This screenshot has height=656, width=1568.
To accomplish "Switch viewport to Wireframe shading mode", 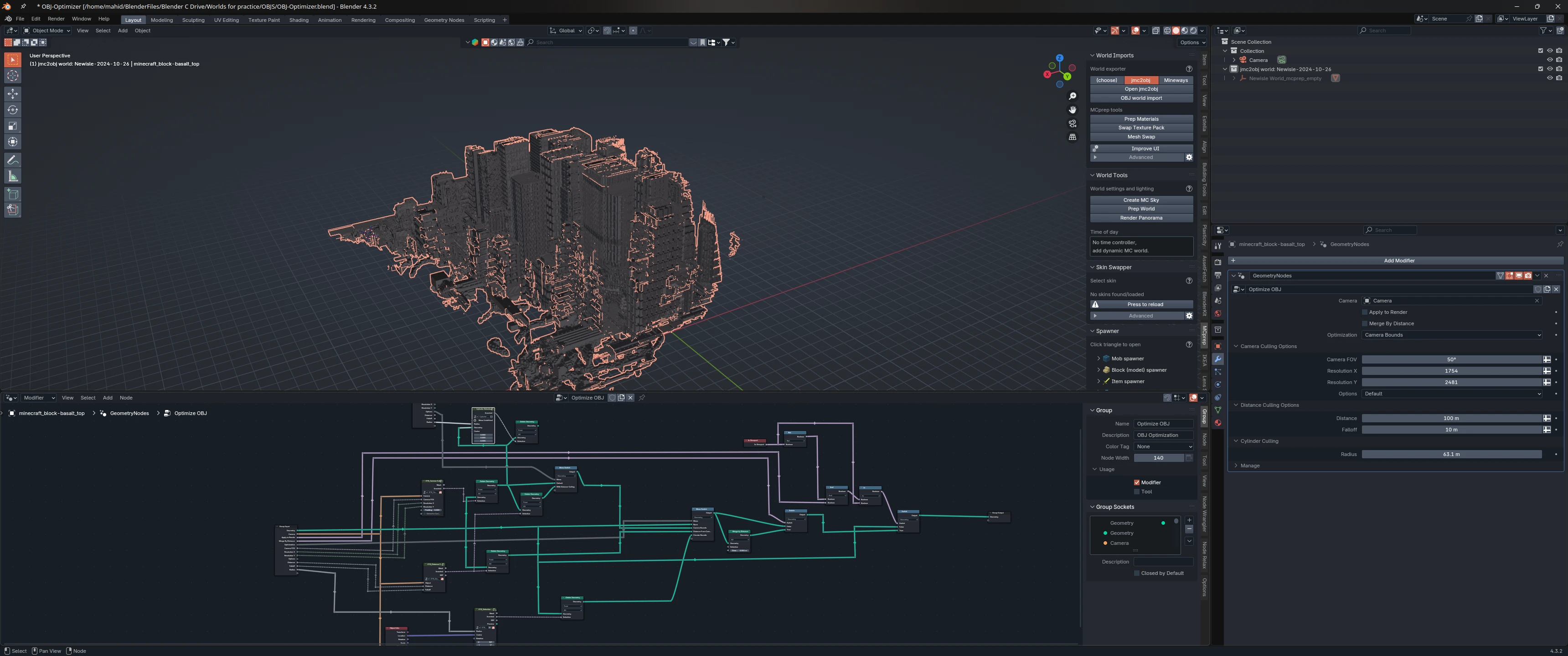I will (1167, 31).
